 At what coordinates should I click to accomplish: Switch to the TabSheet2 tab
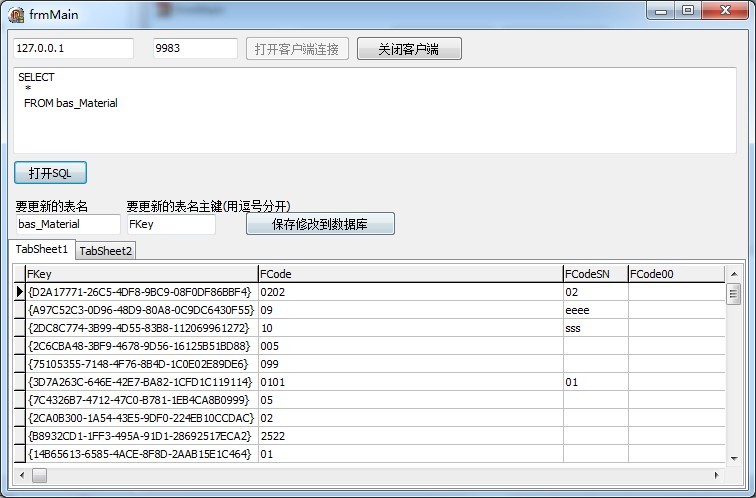tap(106, 251)
